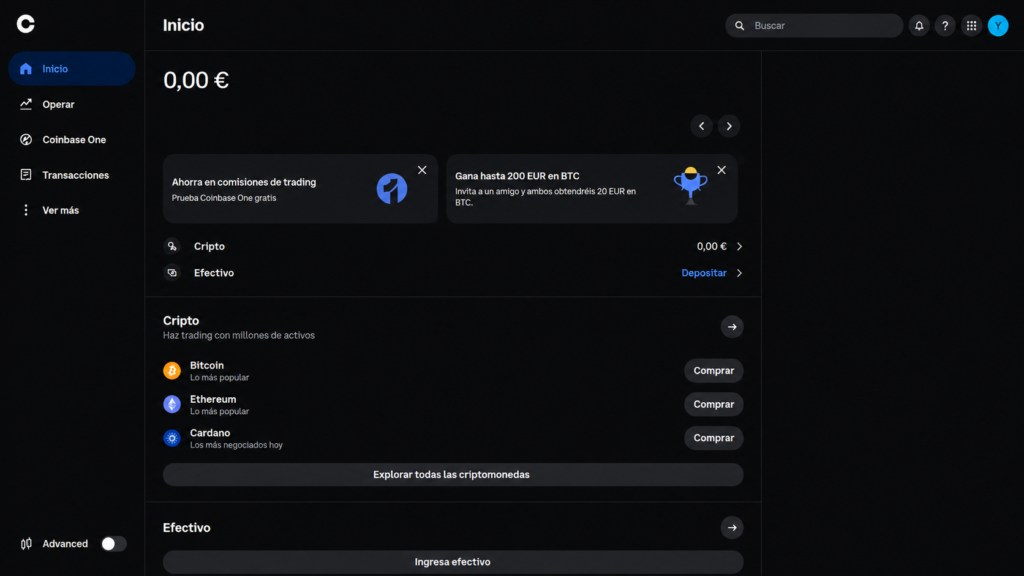The image size is (1024, 576).
Task: Click the Cripto balance row icon
Action: pos(172,246)
